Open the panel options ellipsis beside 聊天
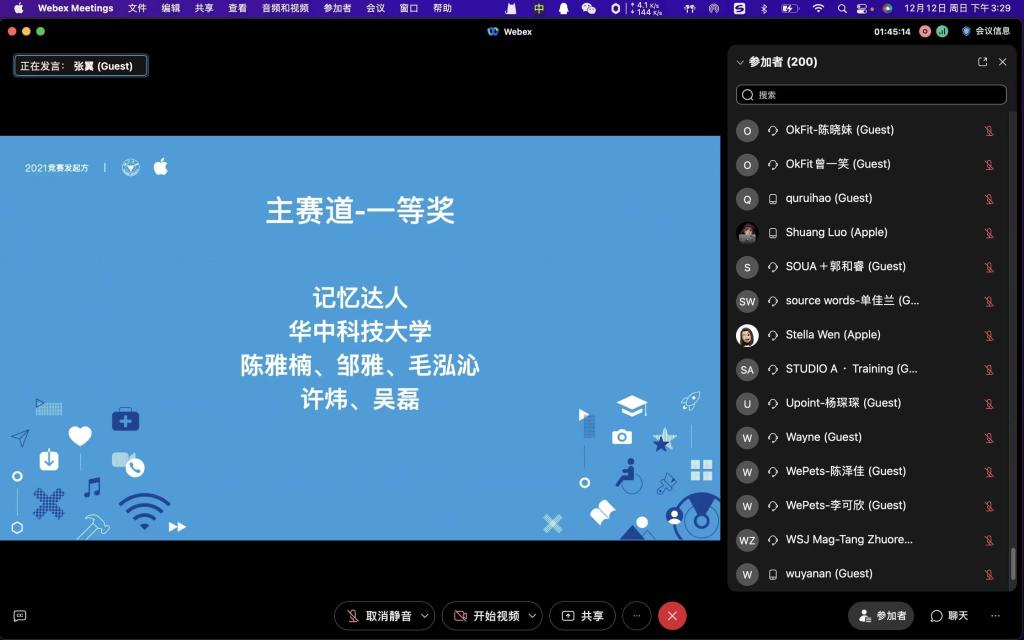This screenshot has height=640, width=1024. click(995, 616)
